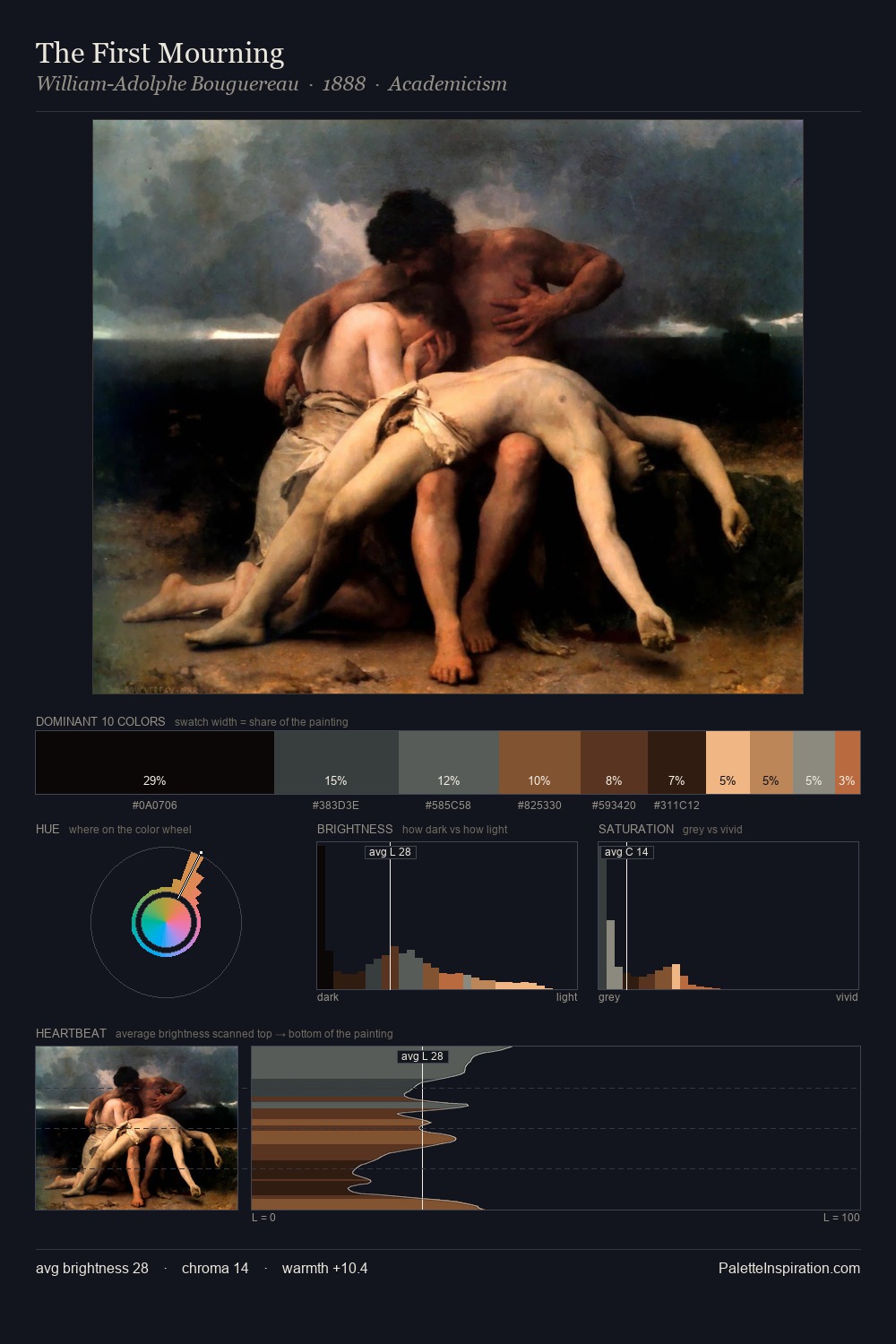Click the "L = 100" axis label
The height and width of the screenshot is (1344, 896).
point(841,1218)
